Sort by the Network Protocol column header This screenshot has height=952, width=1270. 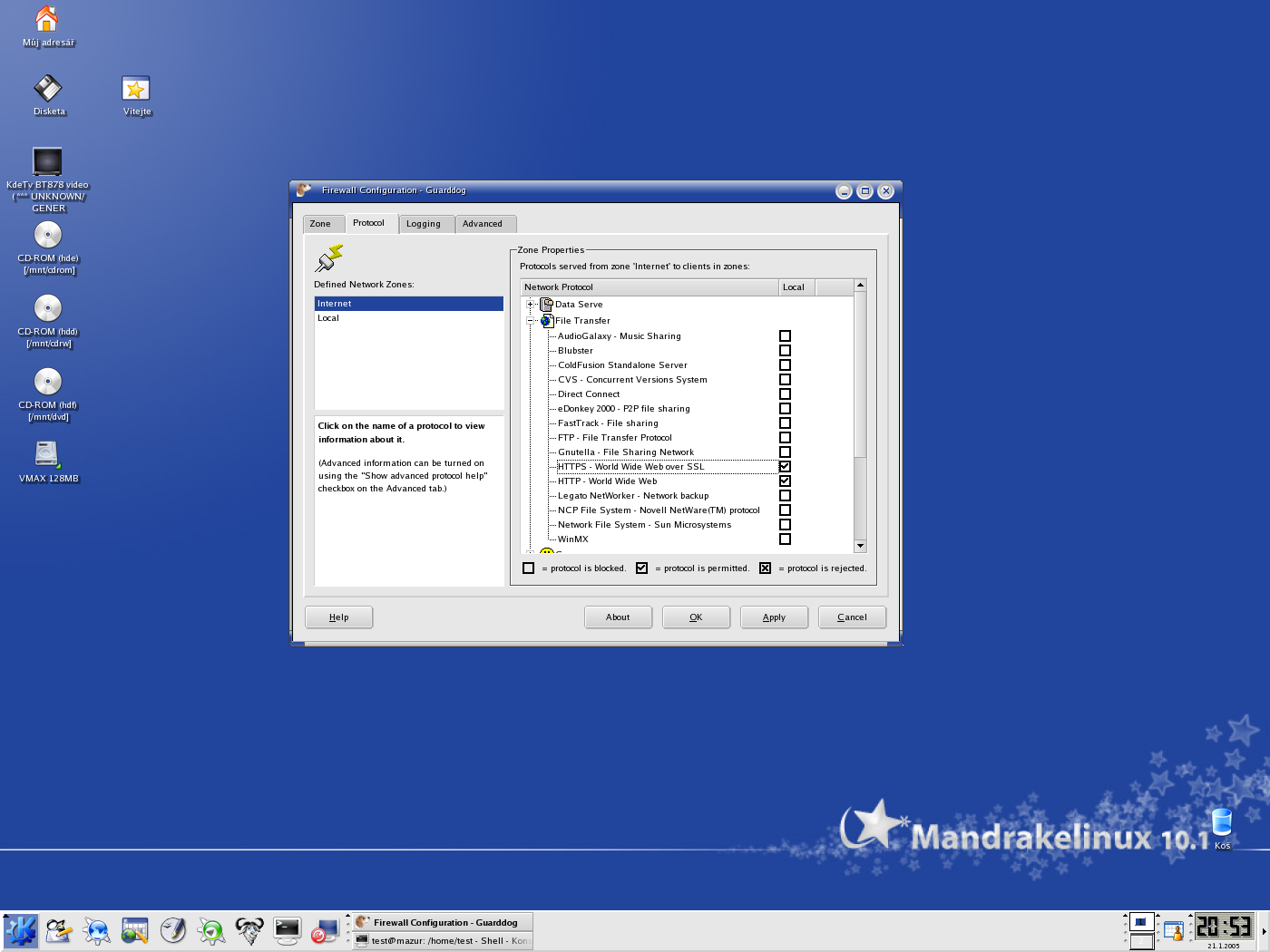[650, 287]
